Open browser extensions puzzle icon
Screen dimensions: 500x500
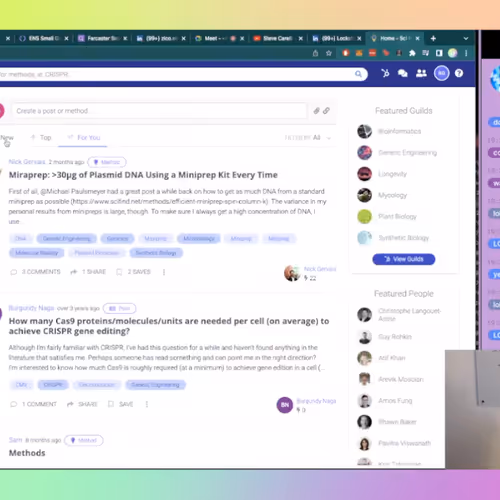coord(412,53)
